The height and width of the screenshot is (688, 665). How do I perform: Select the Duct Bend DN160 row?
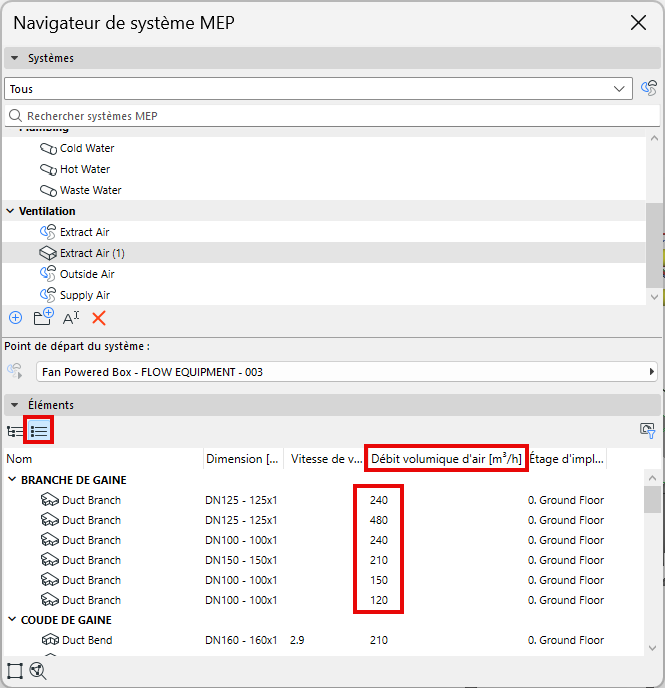323,640
